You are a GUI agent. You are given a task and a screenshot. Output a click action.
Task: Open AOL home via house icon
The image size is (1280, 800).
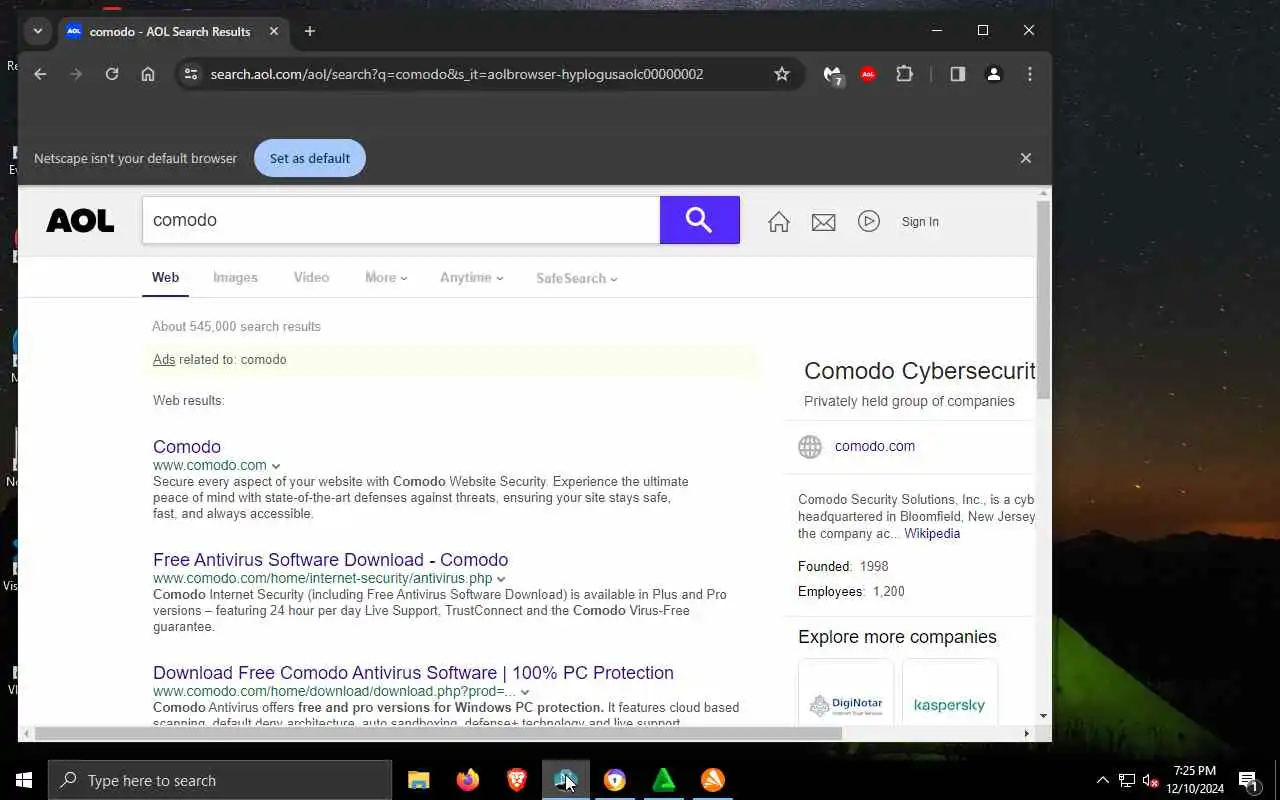[779, 222]
